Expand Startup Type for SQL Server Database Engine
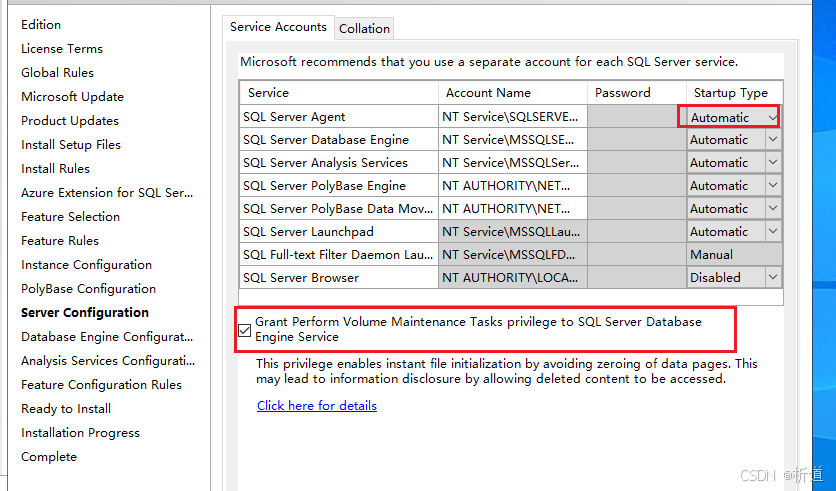This screenshot has height=491, width=836. coord(773,140)
